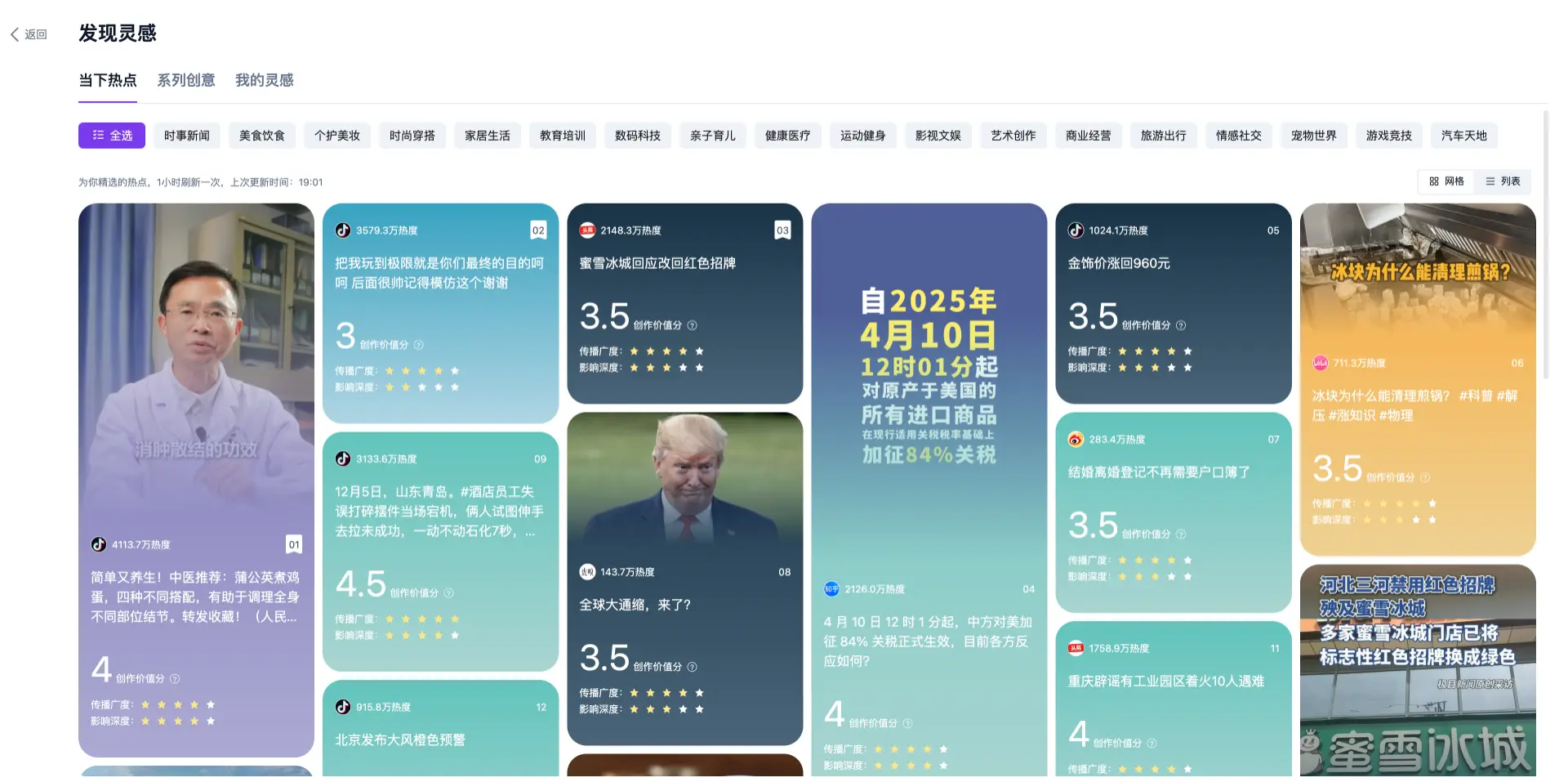Click the Toutiao icon on the 2148.3万热度 card
Screen dimensions: 1568x782
click(x=587, y=230)
